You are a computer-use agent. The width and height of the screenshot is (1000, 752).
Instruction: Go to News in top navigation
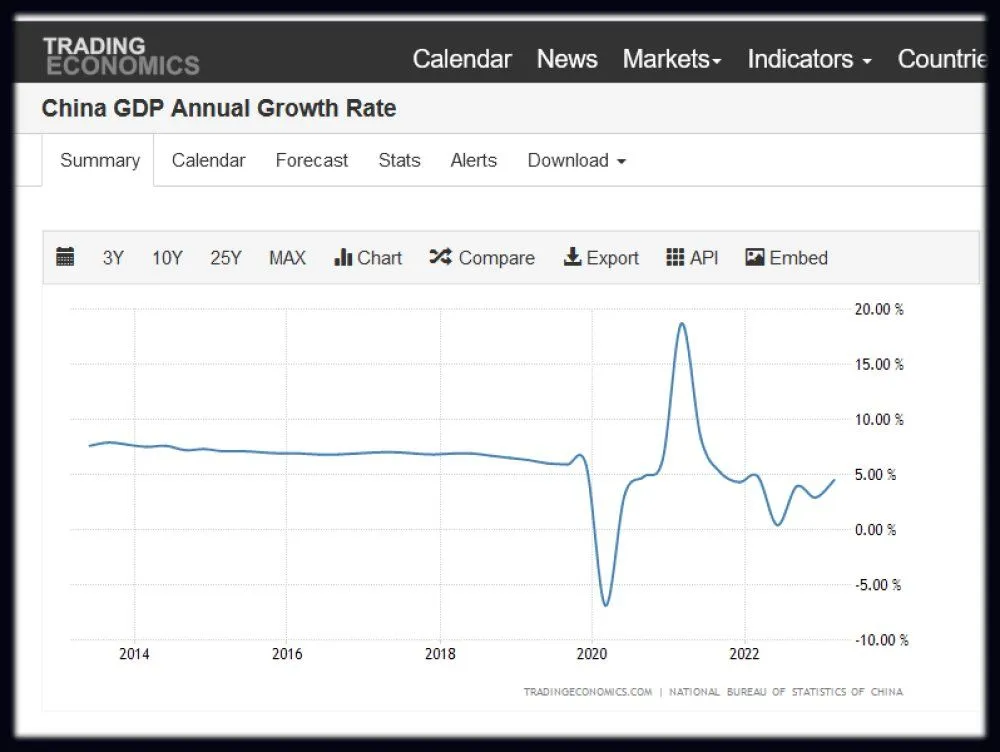[567, 59]
